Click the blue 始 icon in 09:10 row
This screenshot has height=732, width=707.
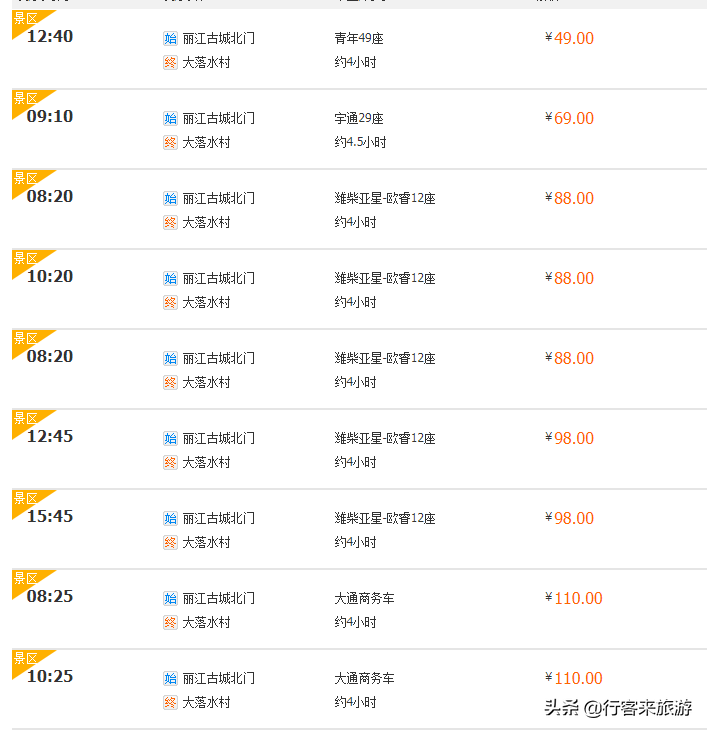point(170,119)
